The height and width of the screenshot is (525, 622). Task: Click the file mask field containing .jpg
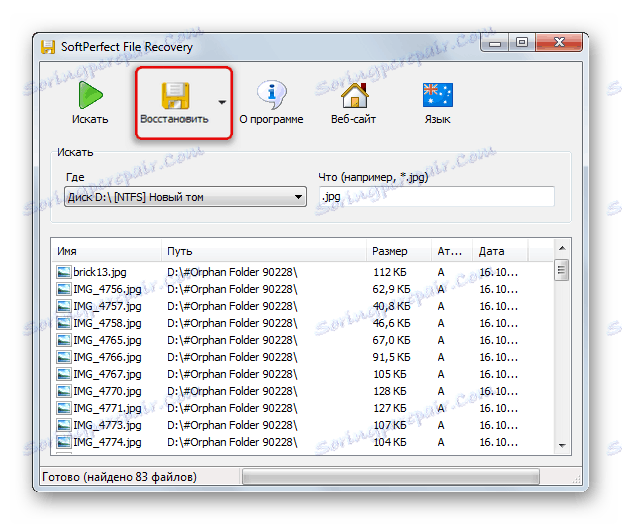tap(436, 196)
